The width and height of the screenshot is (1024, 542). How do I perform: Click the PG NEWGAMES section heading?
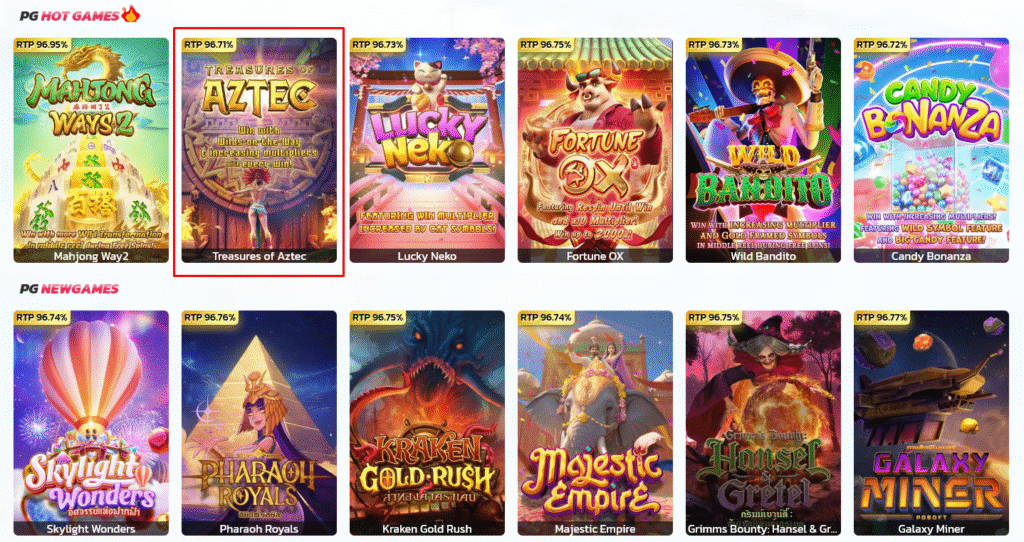[x=69, y=289]
